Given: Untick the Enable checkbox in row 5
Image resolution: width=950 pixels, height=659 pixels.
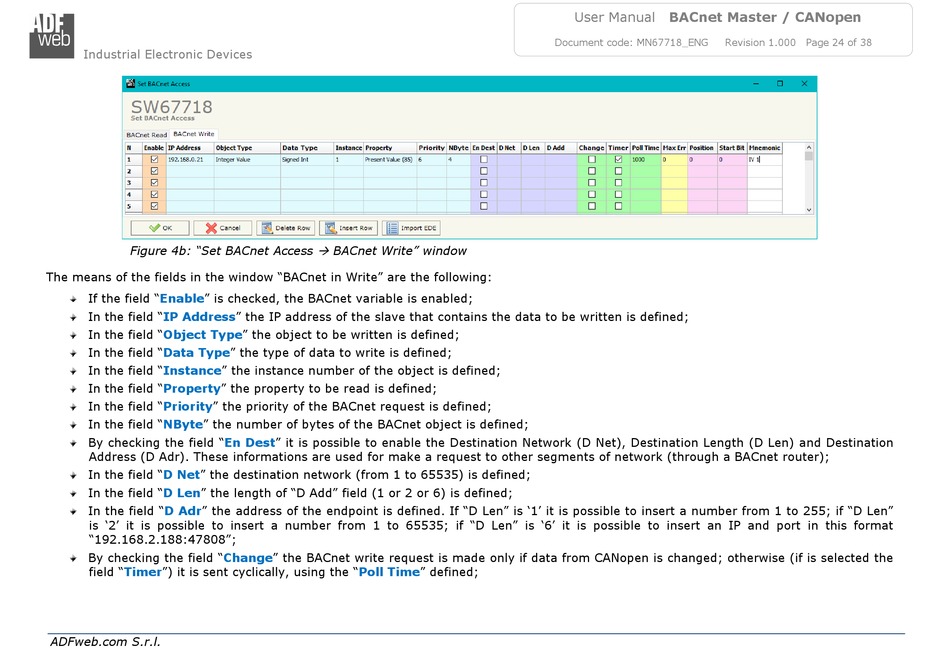Looking at the screenshot, I should [x=154, y=206].
